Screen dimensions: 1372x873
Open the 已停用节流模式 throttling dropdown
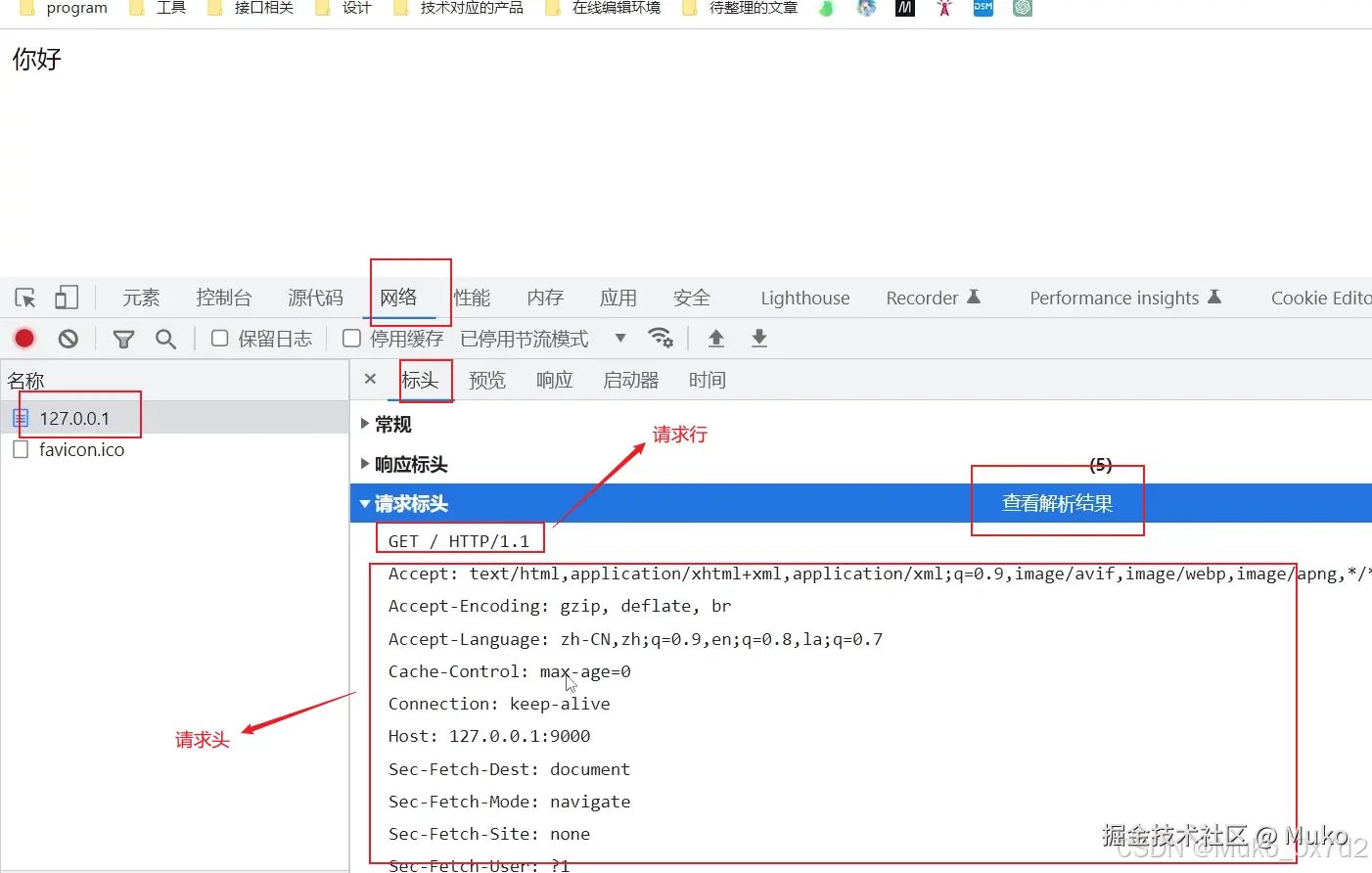click(543, 339)
